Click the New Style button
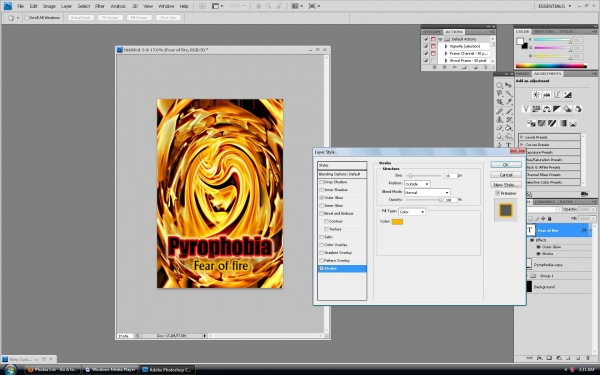Image resolution: width=600 pixels, height=375 pixels. pos(506,185)
